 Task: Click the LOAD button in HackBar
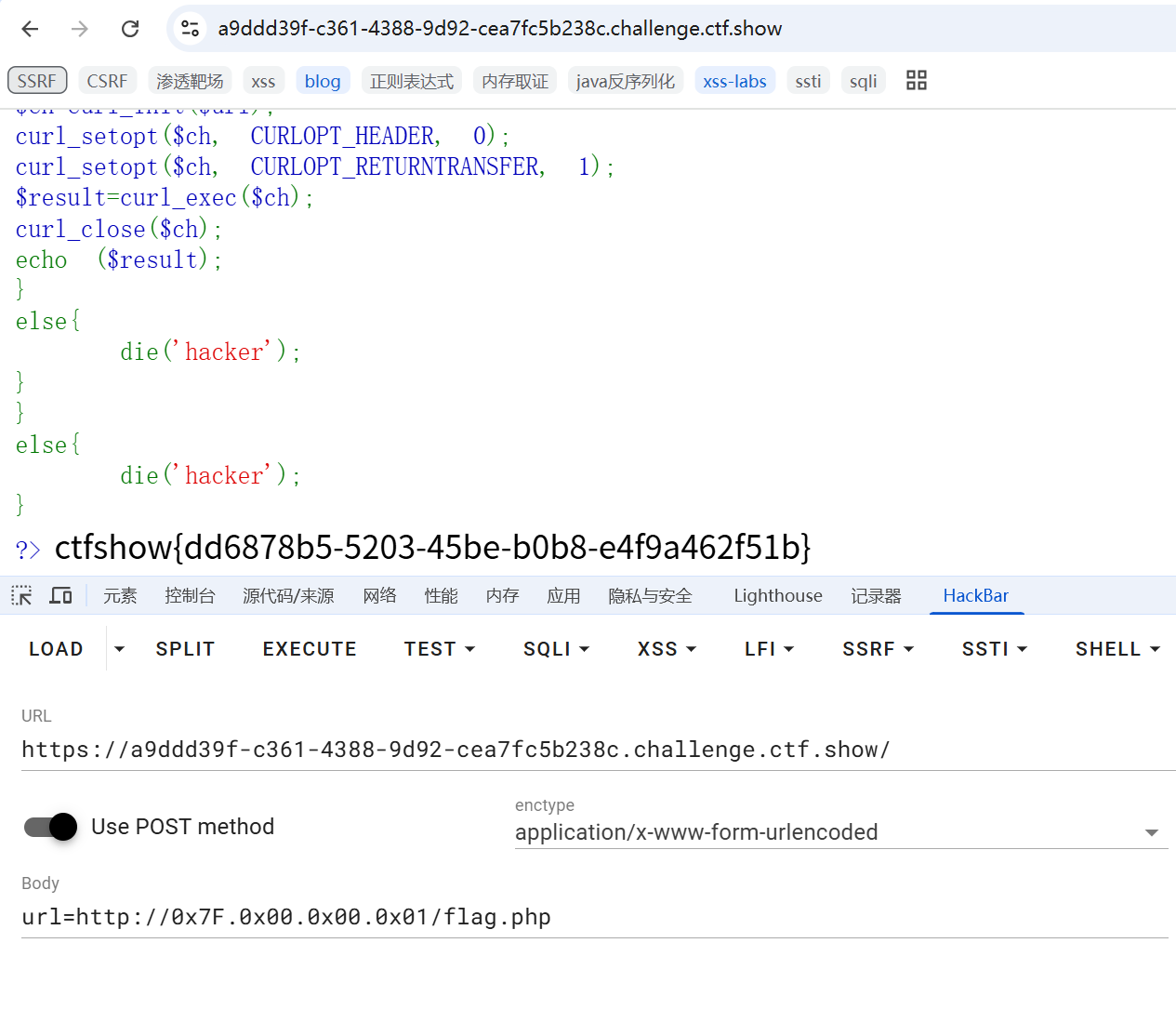(x=56, y=649)
